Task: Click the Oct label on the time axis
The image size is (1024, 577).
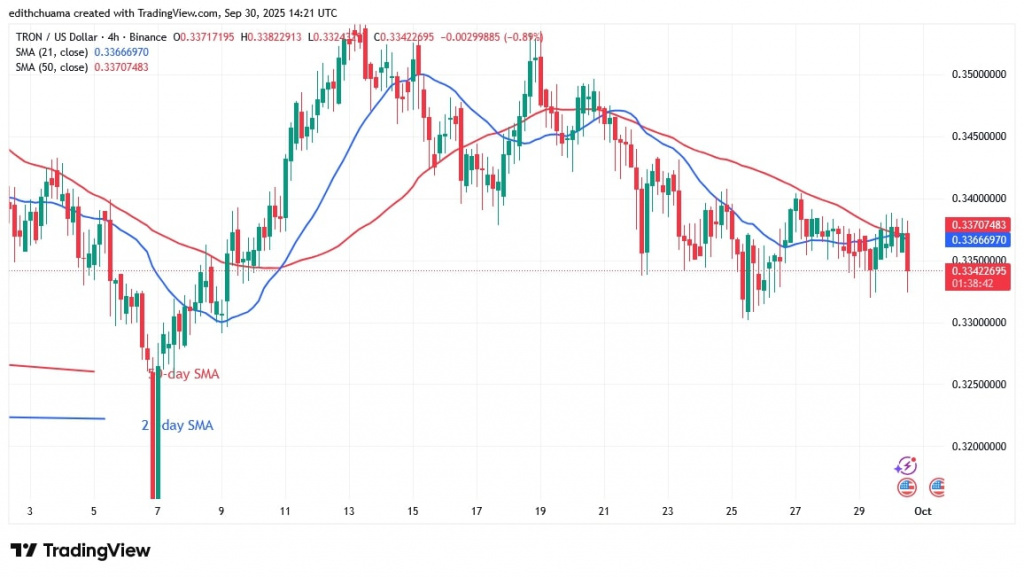Action: point(925,511)
